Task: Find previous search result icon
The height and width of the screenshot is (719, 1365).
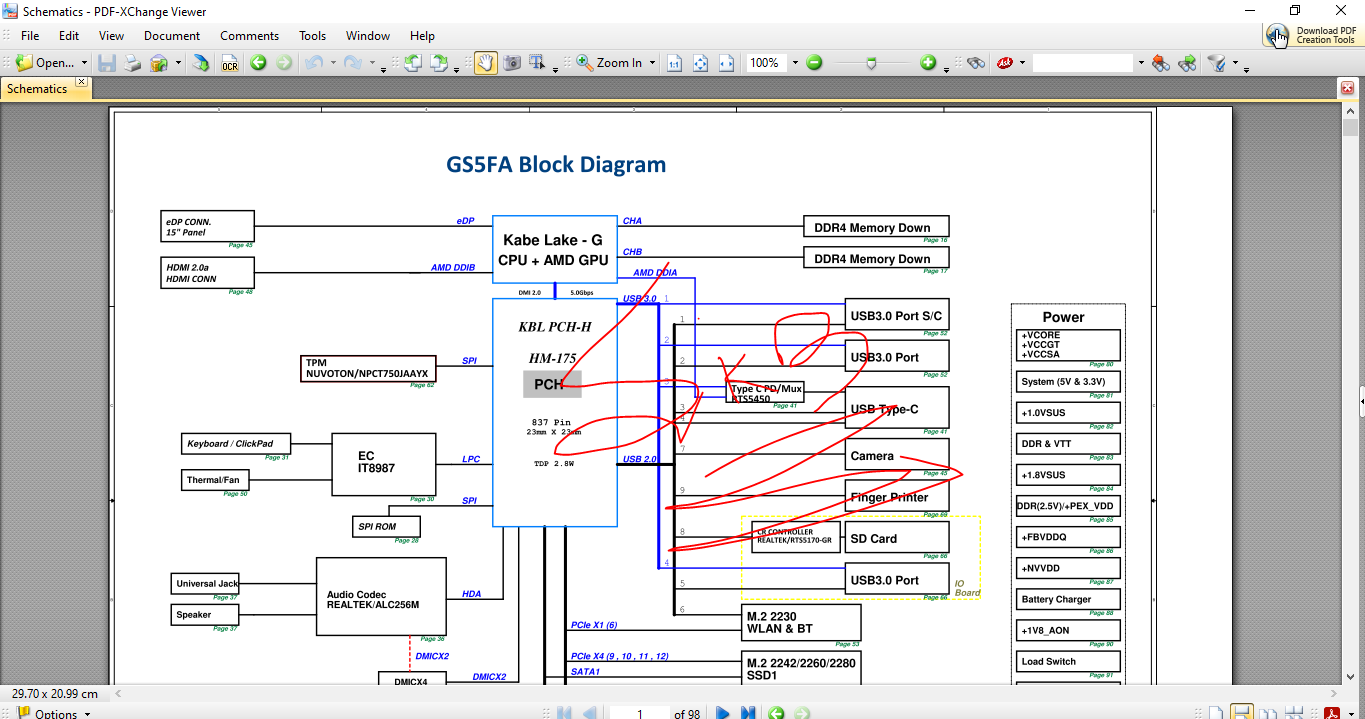Action: click(1160, 62)
